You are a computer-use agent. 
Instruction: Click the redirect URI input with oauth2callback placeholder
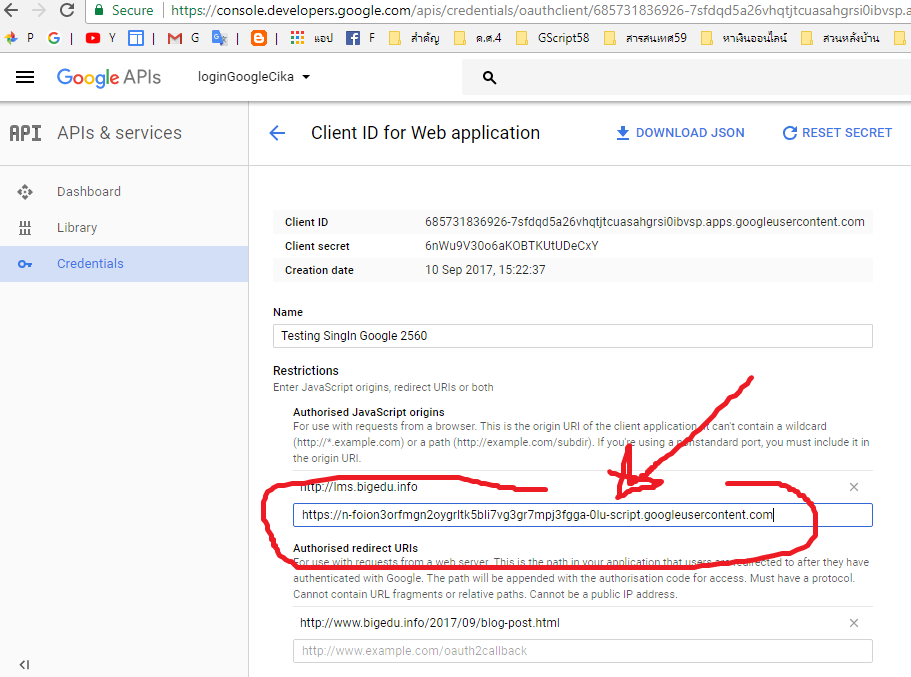click(x=583, y=651)
